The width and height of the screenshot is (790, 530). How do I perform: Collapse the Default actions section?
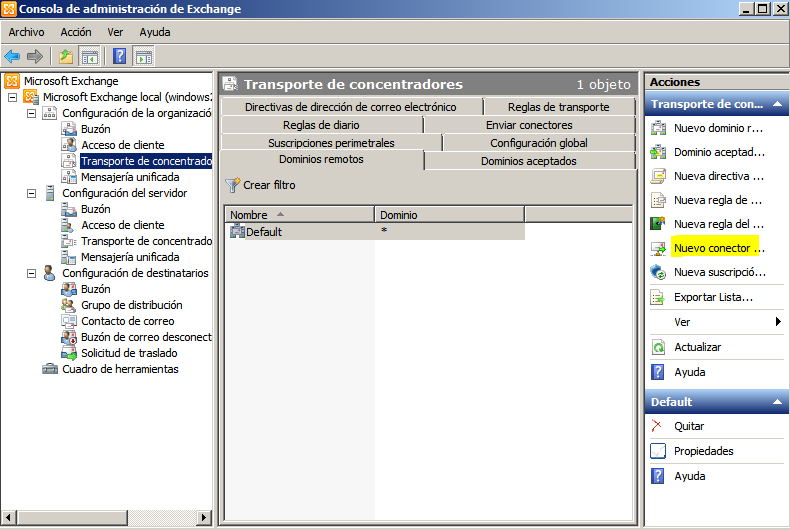777,402
